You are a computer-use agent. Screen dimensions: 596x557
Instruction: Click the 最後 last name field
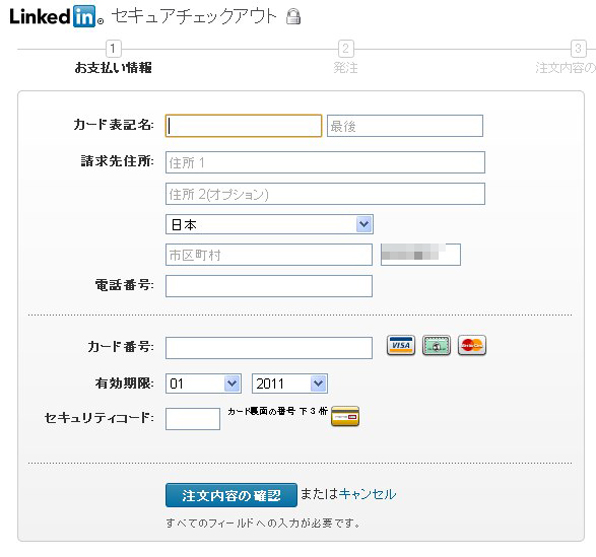point(405,126)
